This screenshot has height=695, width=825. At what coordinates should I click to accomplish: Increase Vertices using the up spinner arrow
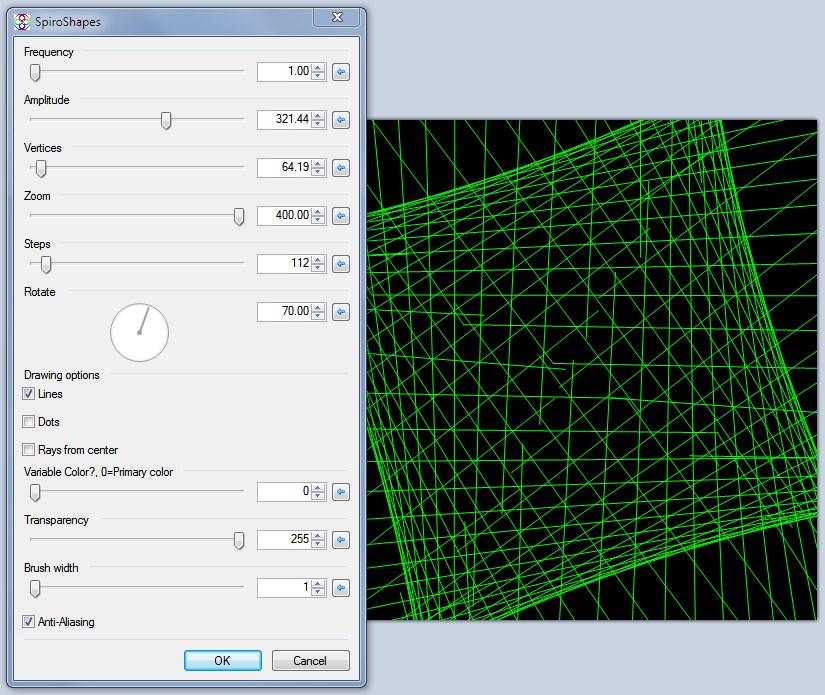tap(318, 164)
